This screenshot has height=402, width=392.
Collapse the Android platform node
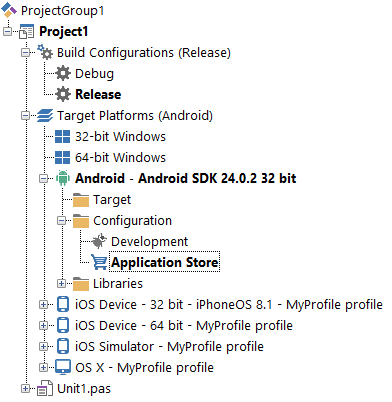tap(43, 179)
